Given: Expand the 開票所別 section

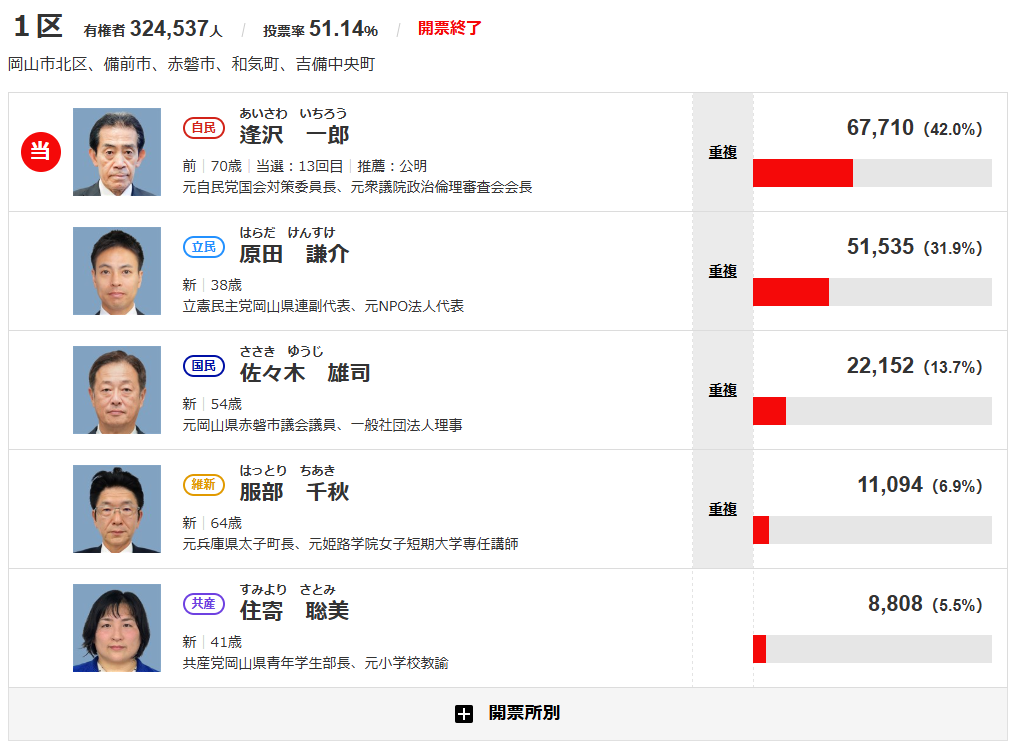Looking at the screenshot, I should point(523,713).
